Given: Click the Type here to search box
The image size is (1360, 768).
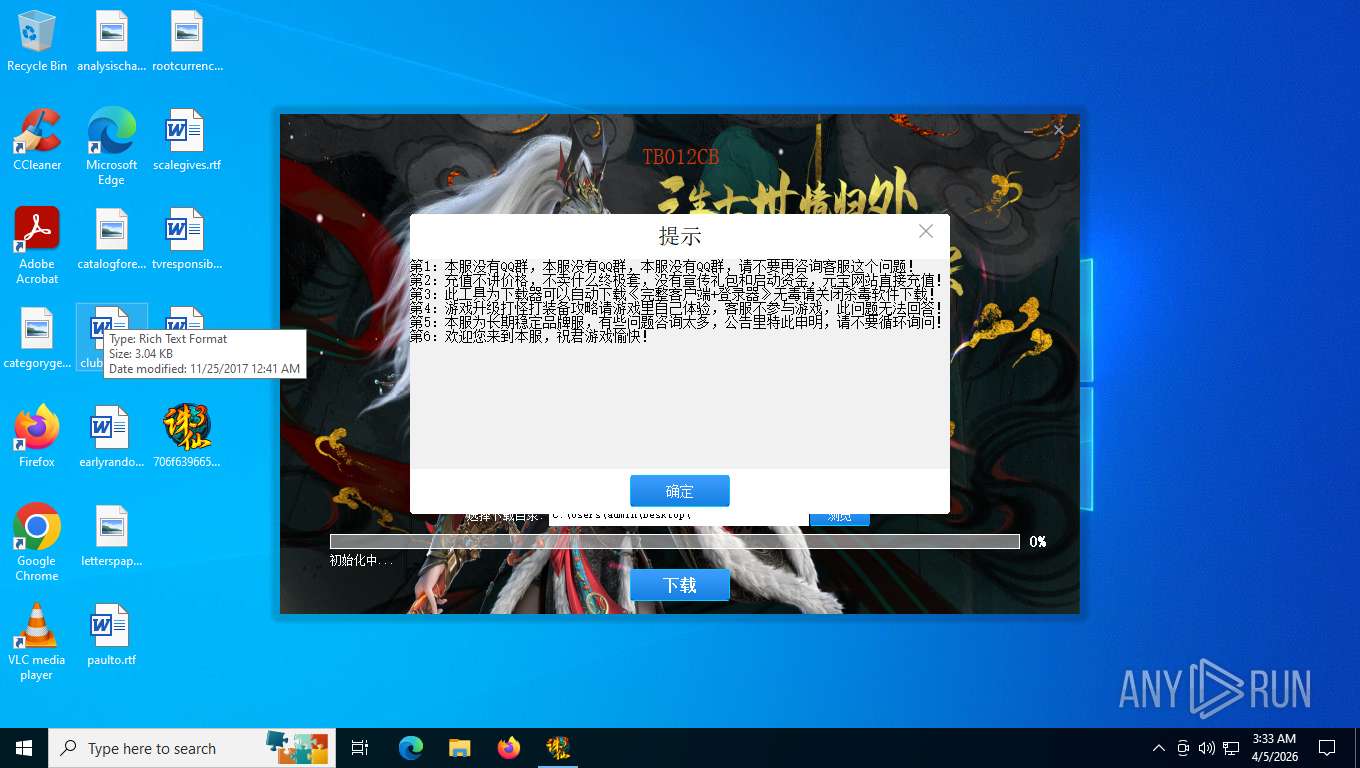Looking at the screenshot, I should click(192, 748).
